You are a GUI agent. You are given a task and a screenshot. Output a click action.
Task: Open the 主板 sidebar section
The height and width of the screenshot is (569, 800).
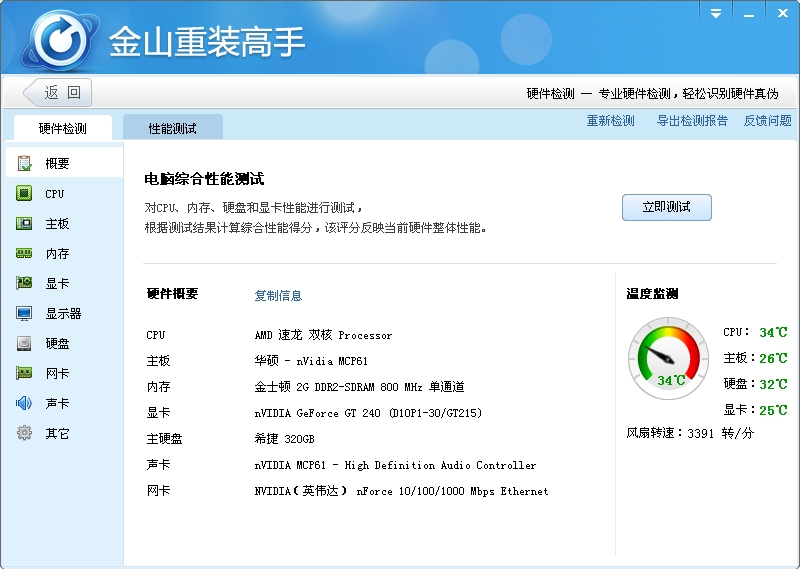(x=64, y=224)
